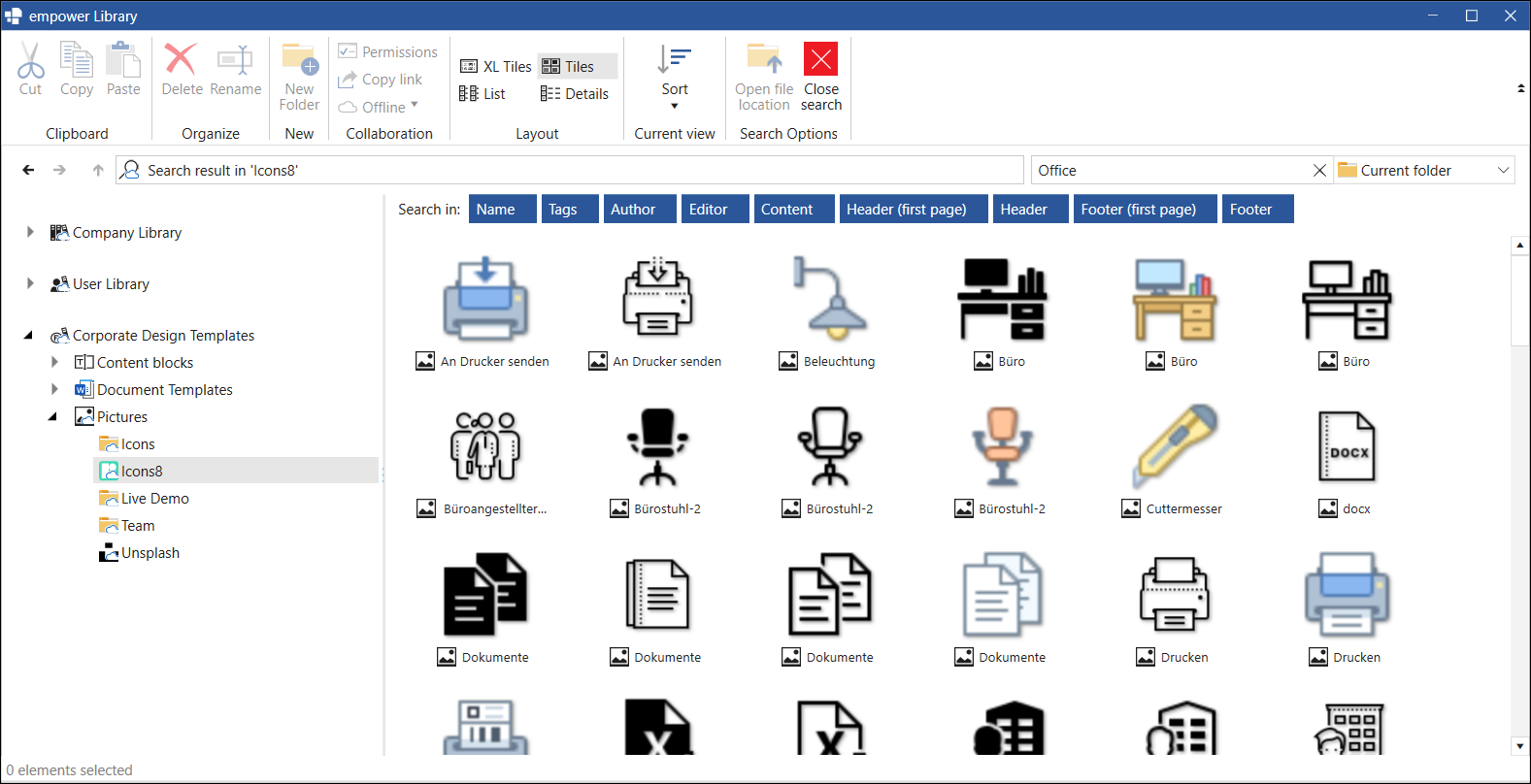Image resolution: width=1531 pixels, height=784 pixels.
Task: Switch layout to Details view
Action: [575, 93]
